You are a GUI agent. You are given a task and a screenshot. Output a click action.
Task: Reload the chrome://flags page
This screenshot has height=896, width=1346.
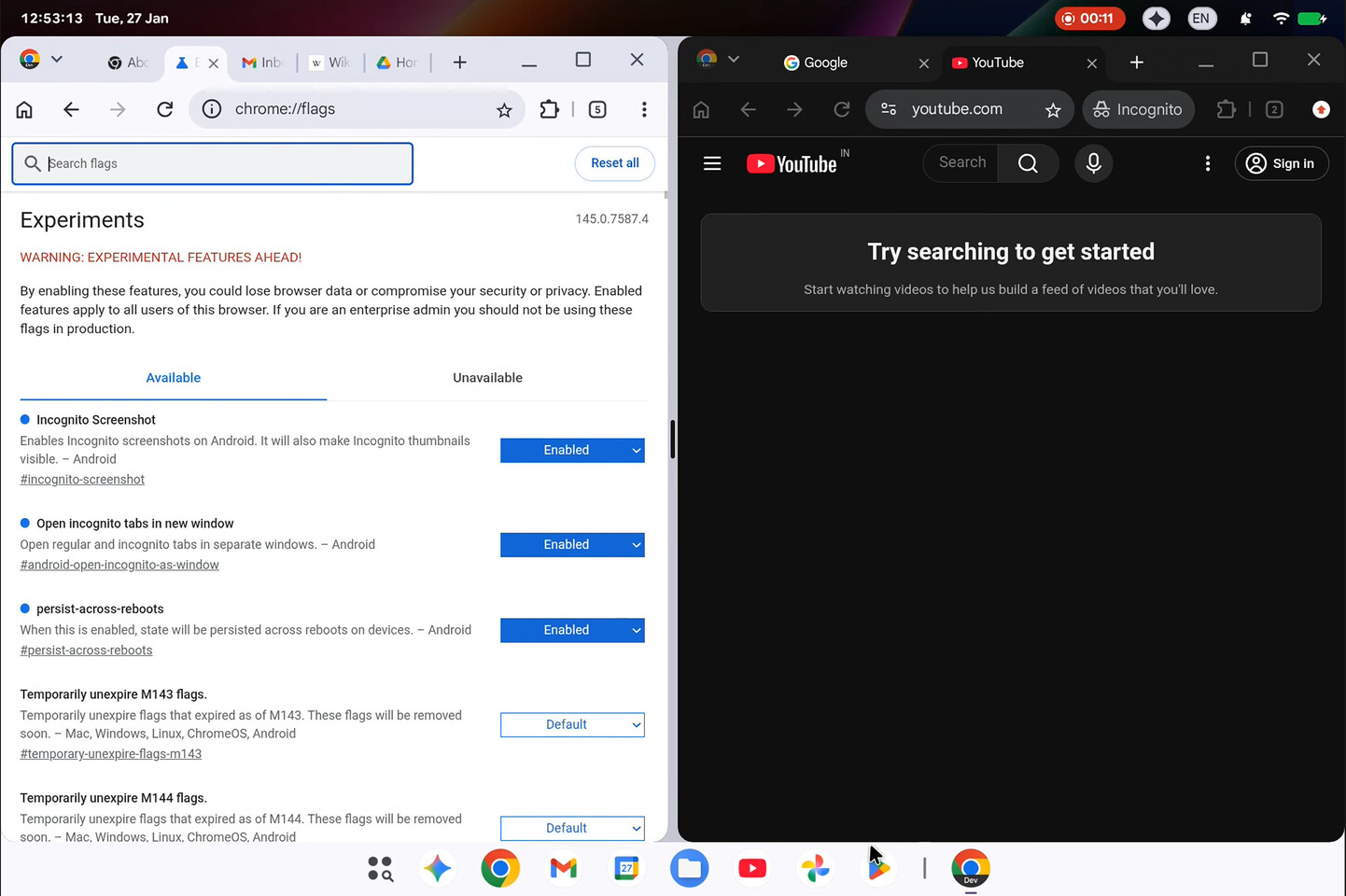164,109
